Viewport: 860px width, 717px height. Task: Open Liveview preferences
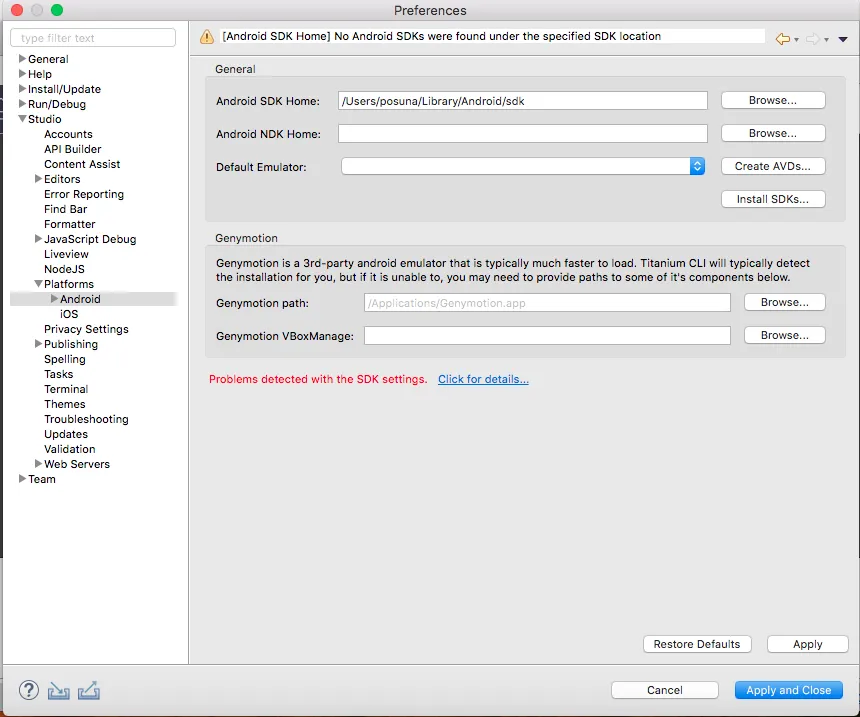[66, 254]
